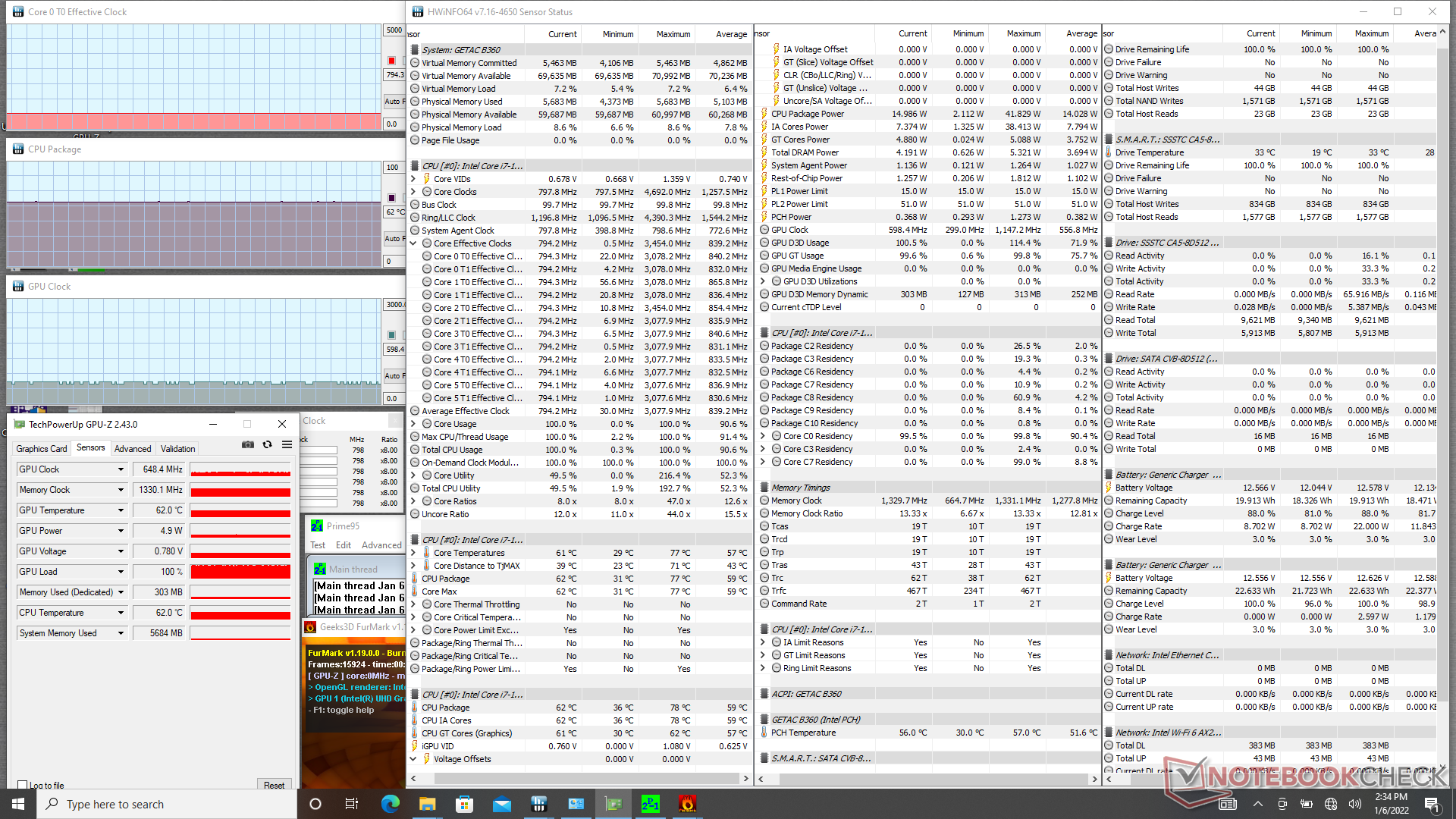Click Task View icon on taskbar
The image size is (1456, 819).
pos(352,804)
